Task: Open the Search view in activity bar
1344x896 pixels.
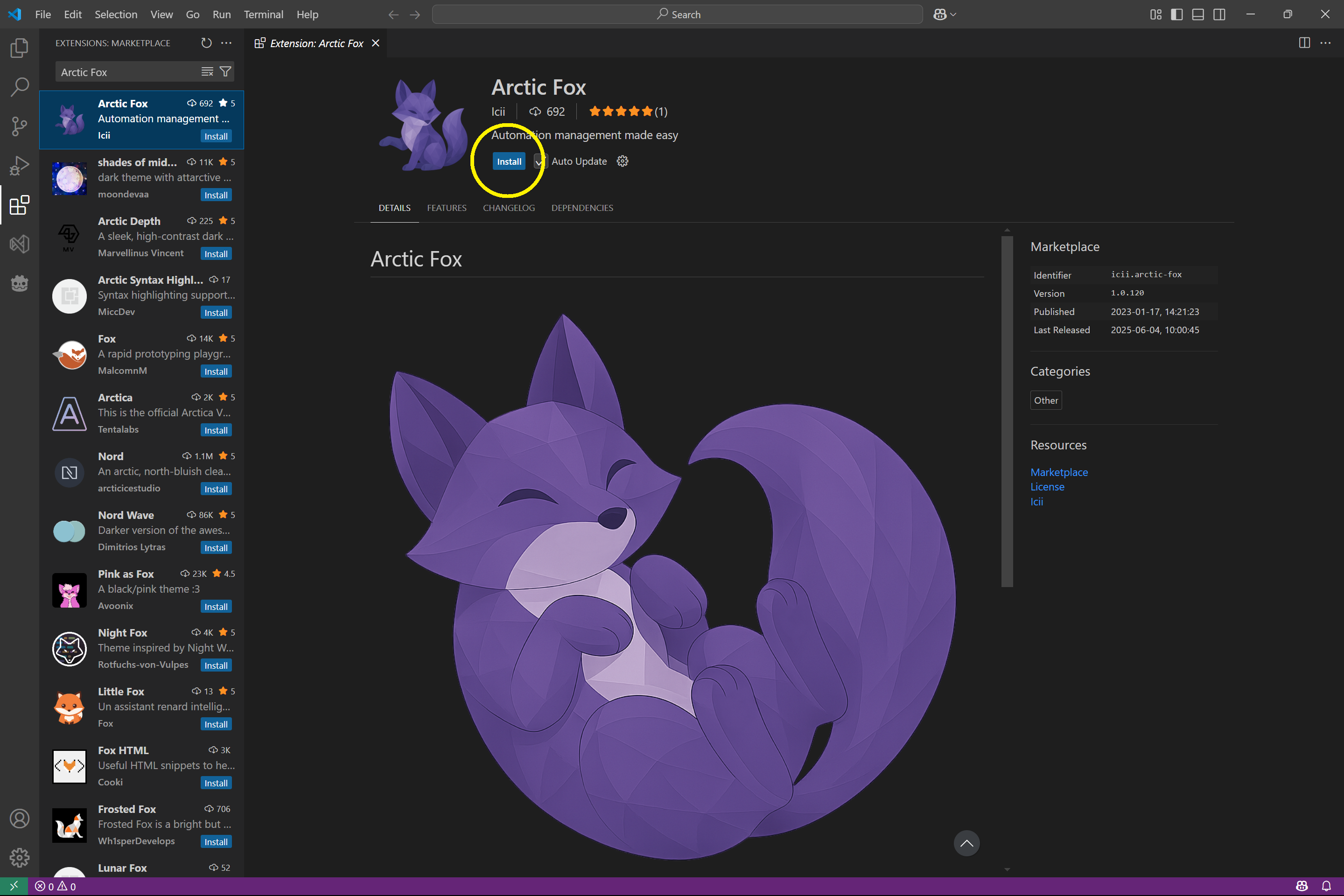Action: 20,87
